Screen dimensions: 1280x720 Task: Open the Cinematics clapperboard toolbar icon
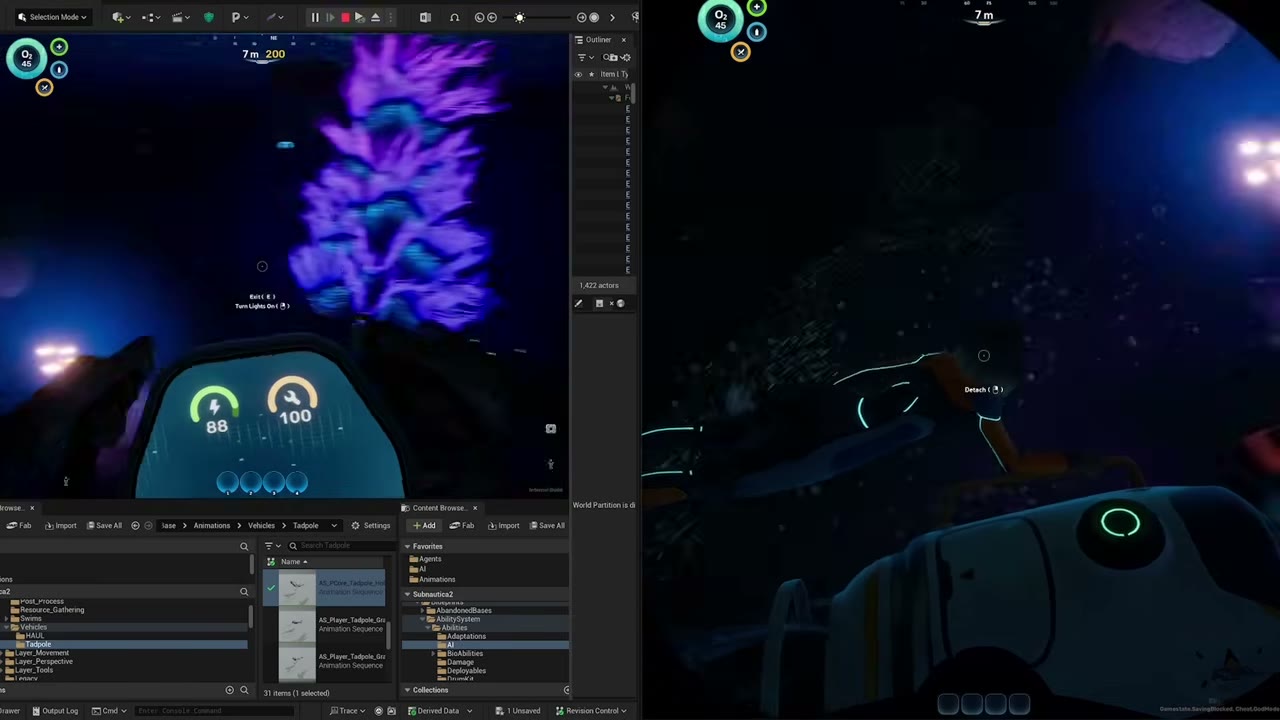point(177,17)
